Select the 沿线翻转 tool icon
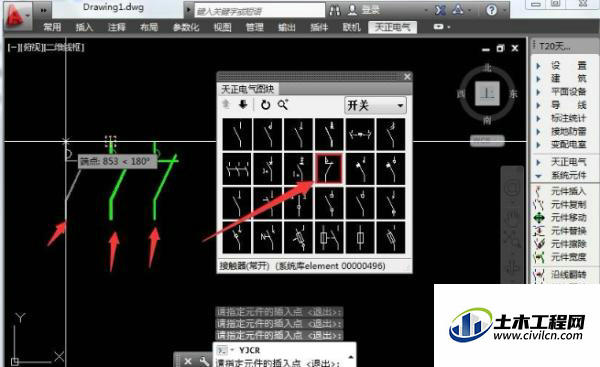Image resolution: width=600 pixels, height=367 pixels. click(x=539, y=274)
